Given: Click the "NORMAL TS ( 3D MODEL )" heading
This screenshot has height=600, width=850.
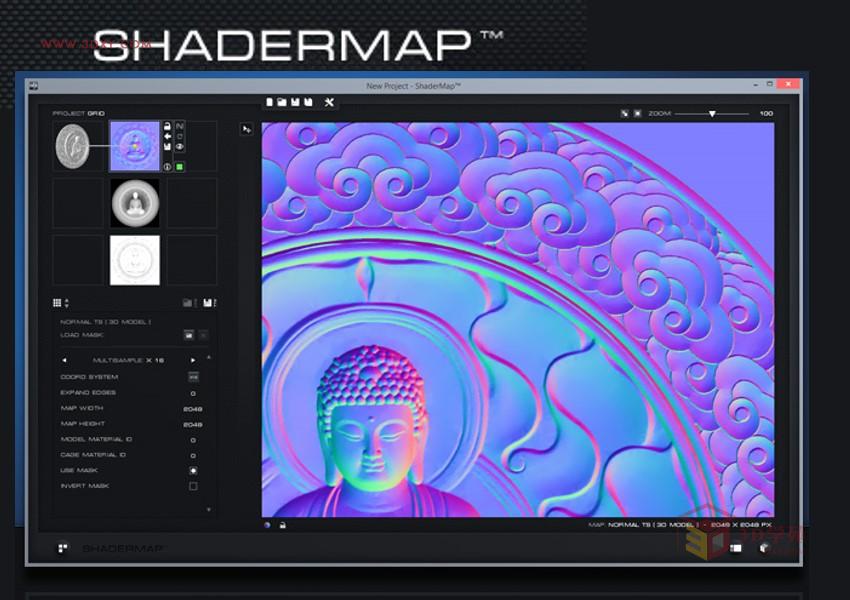Looking at the screenshot, I should point(106,322).
